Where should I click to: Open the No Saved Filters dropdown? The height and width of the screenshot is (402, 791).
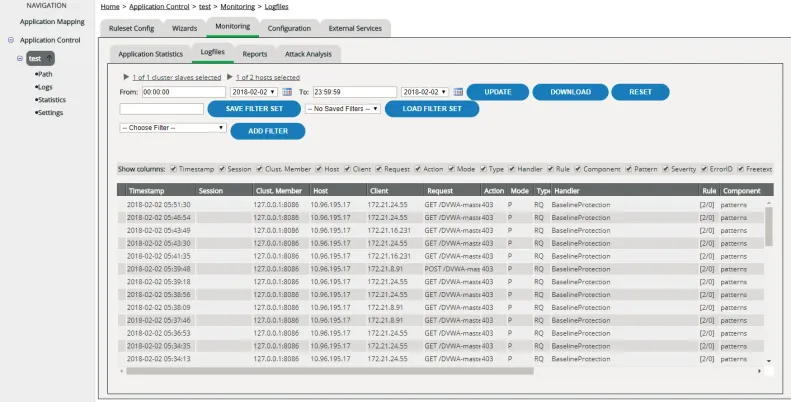(x=343, y=108)
